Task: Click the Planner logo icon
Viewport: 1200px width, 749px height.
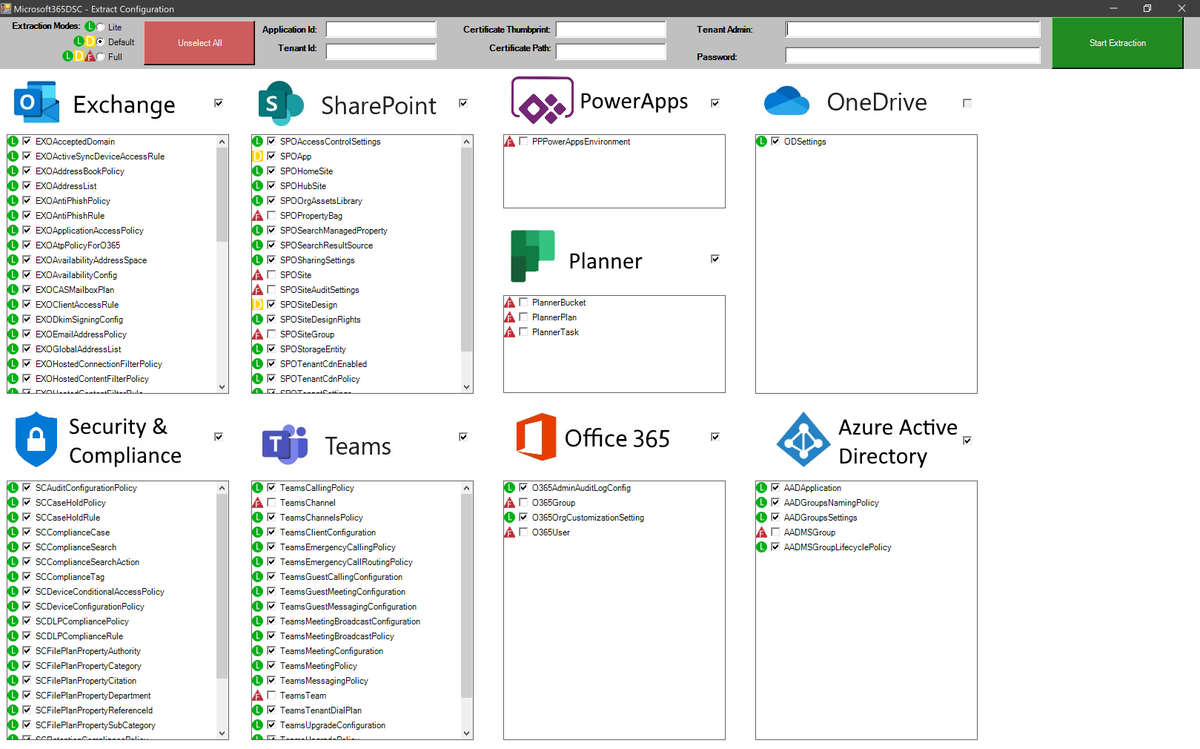Action: pyautogui.click(x=533, y=257)
